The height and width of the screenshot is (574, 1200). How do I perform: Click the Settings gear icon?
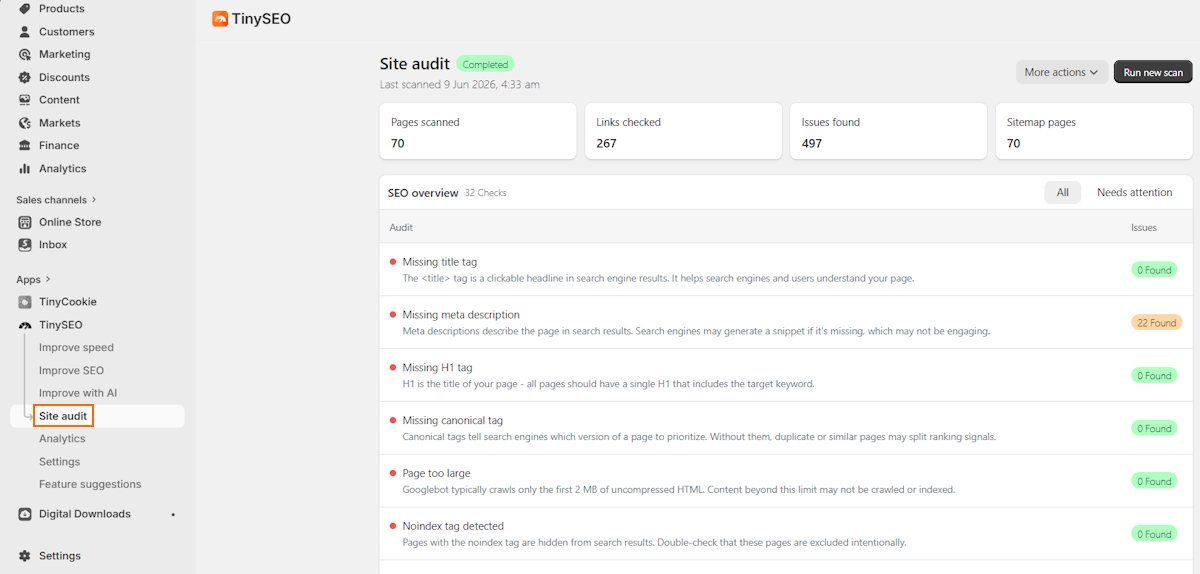[25, 556]
